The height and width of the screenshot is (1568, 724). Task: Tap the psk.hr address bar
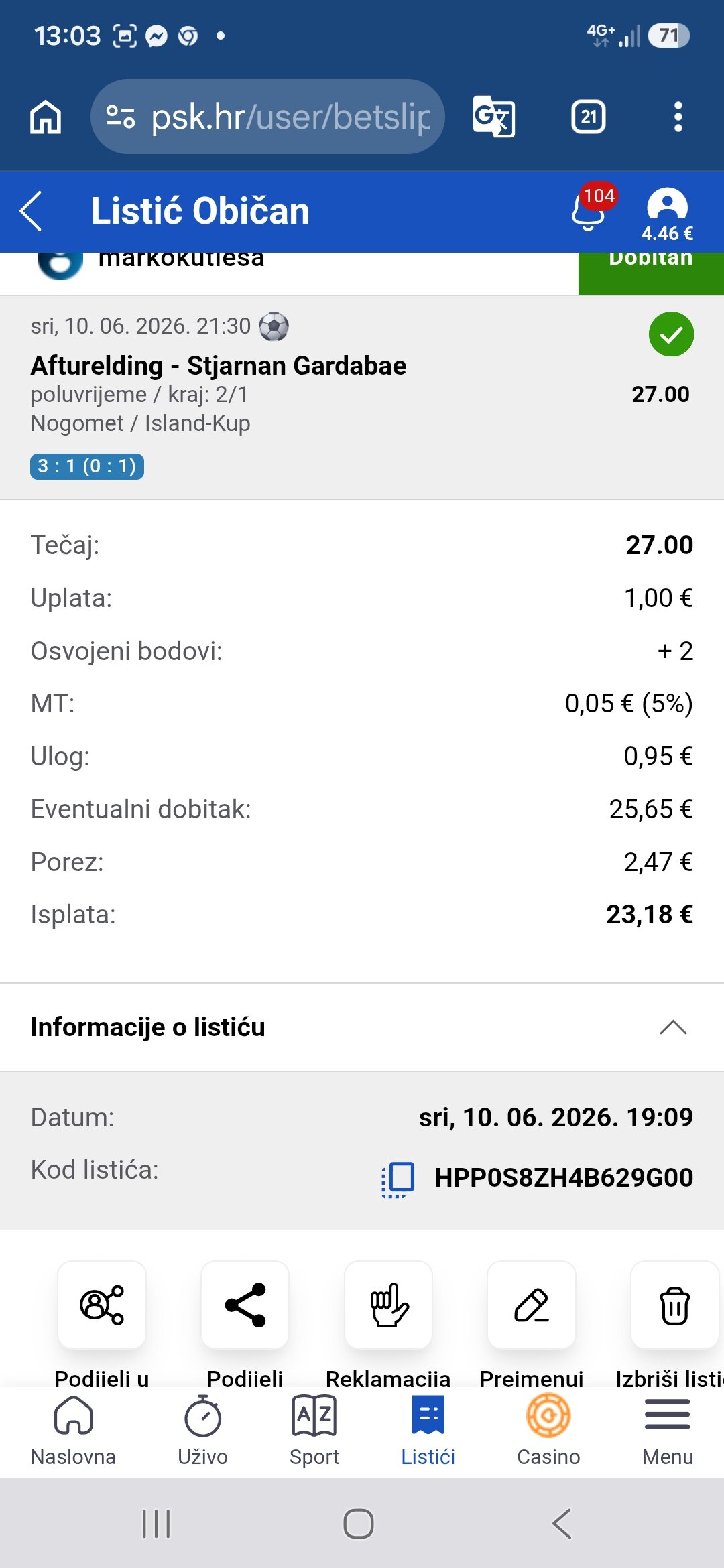click(267, 117)
